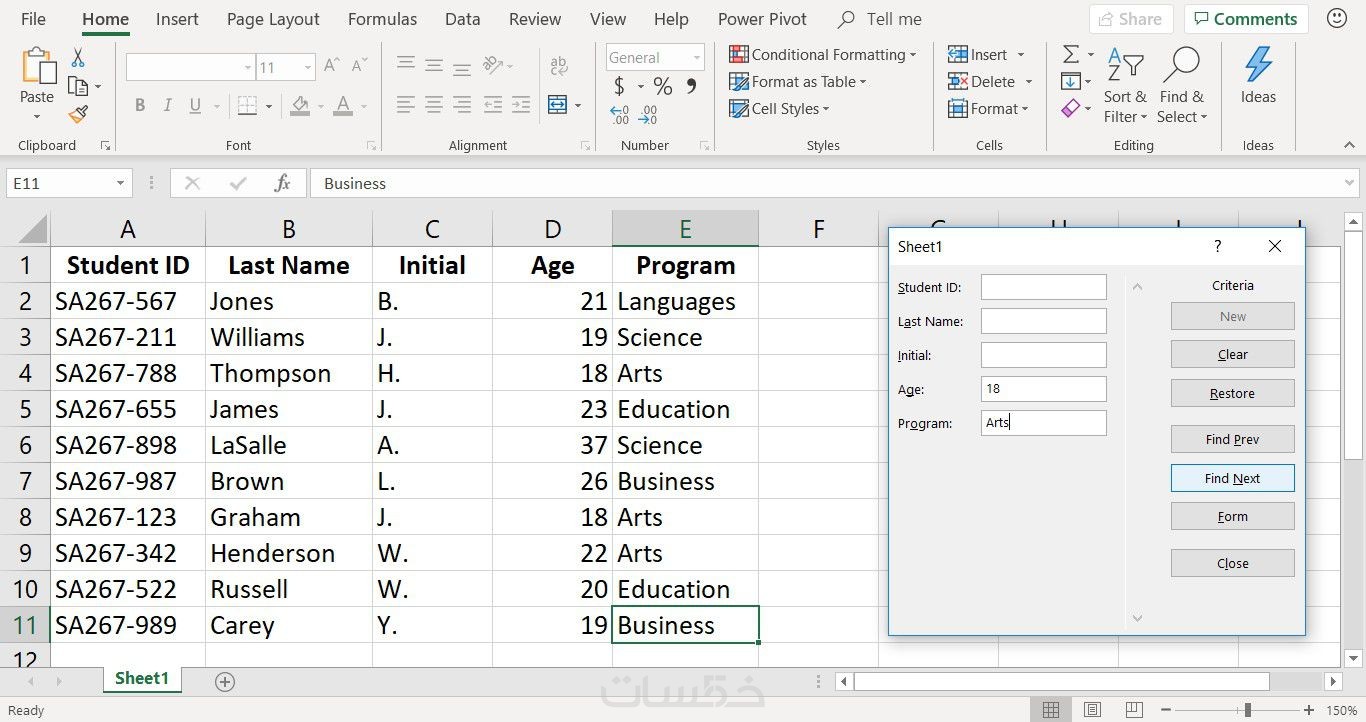The width and height of the screenshot is (1366, 722).
Task: Expand the Number Format General dropdown
Action: click(x=697, y=58)
